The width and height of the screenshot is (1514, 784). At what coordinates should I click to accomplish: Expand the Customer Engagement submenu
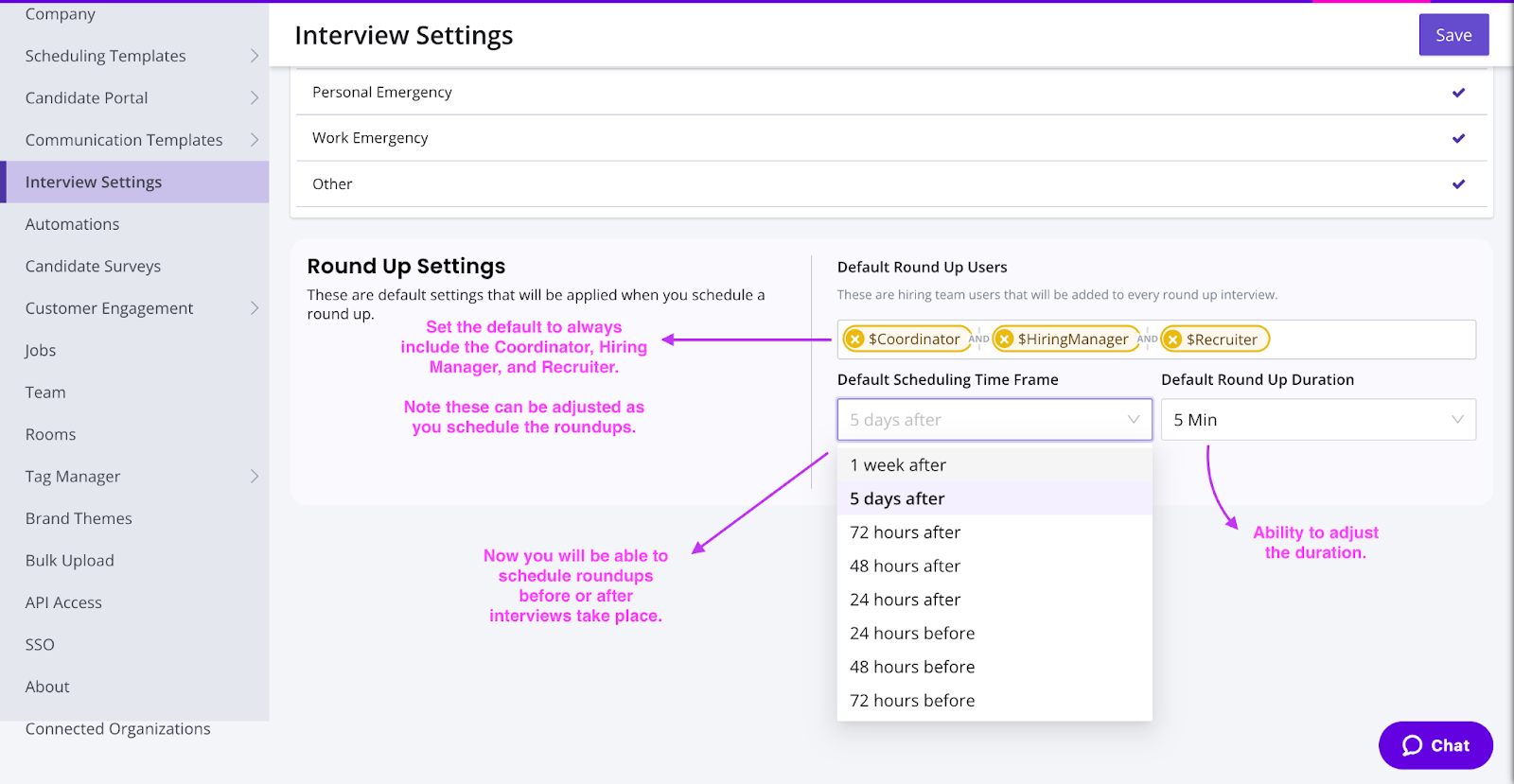click(x=254, y=308)
